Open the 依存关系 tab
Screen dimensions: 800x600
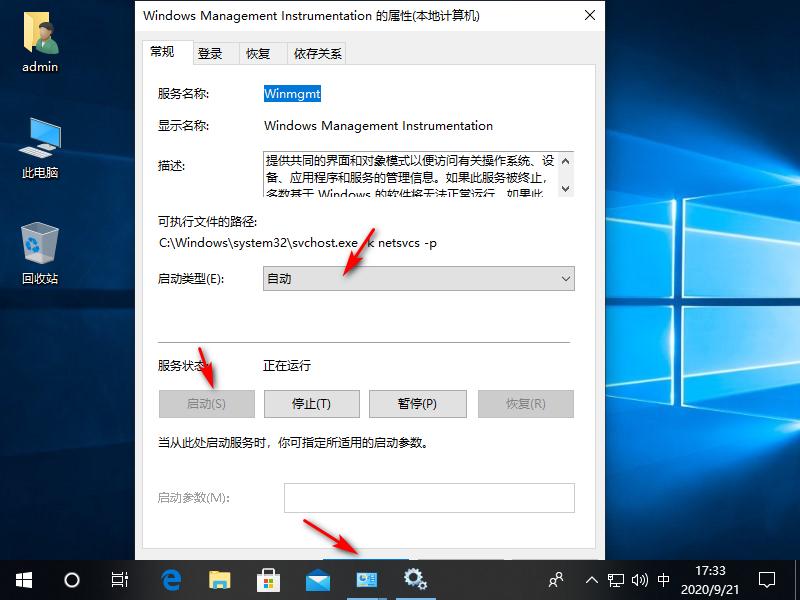tap(317, 53)
